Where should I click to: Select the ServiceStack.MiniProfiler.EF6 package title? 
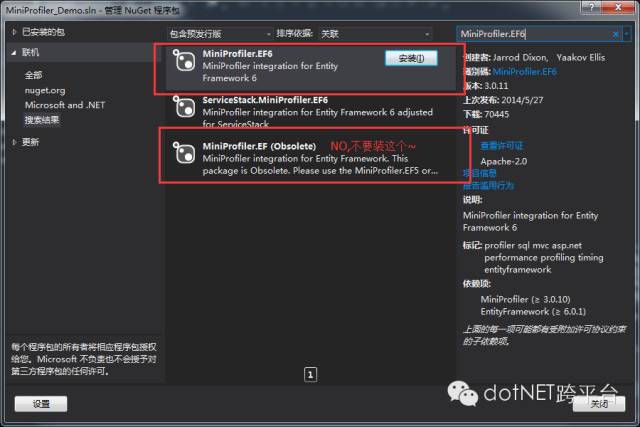click(265, 100)
